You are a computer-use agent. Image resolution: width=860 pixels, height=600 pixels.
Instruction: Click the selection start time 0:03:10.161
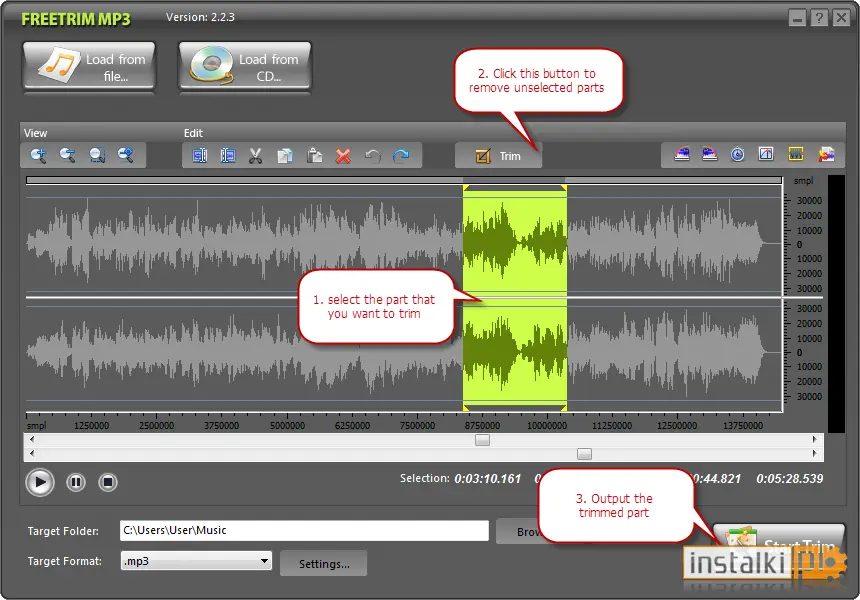point(488,479)
